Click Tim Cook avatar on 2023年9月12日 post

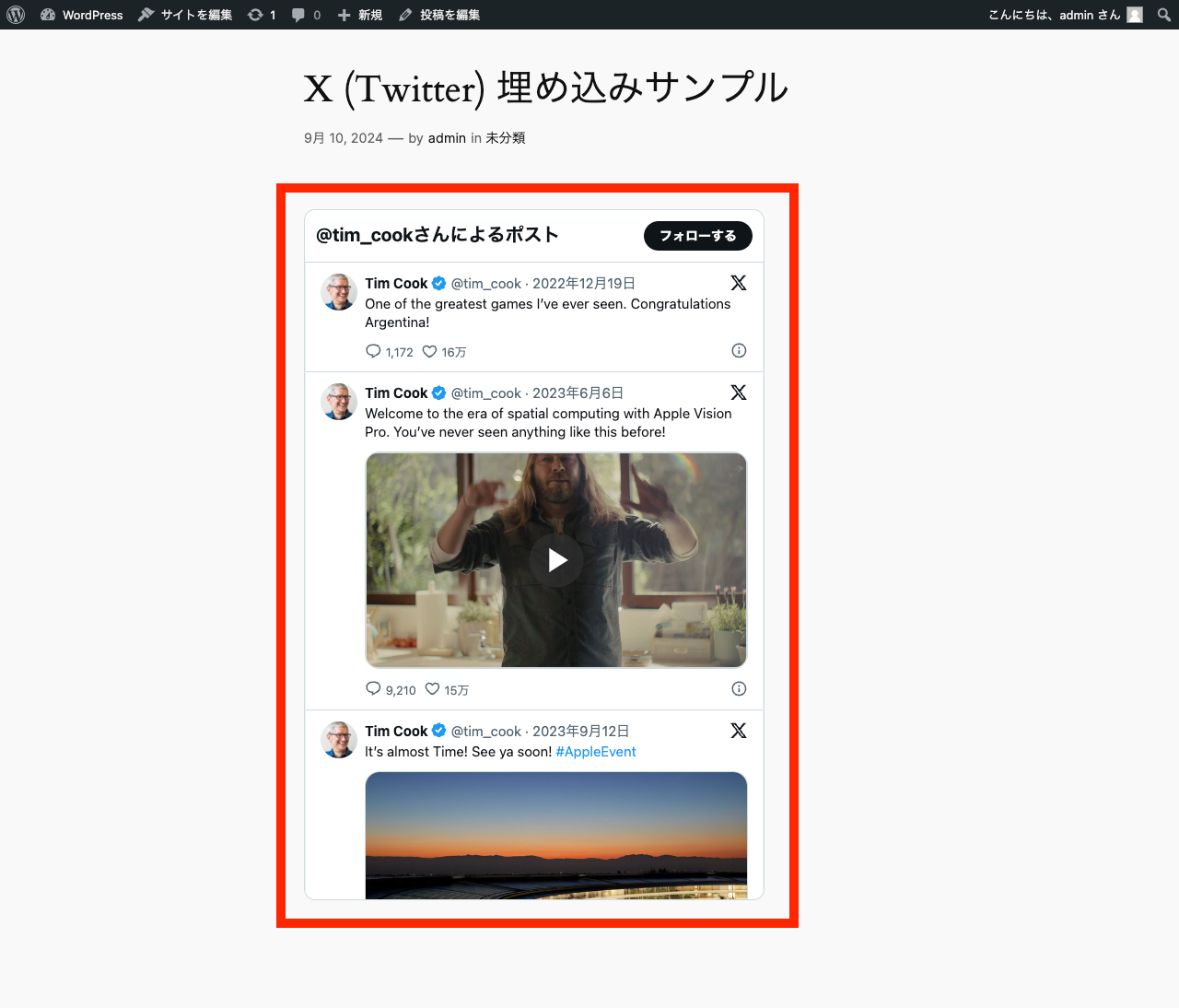pos(339,740)
